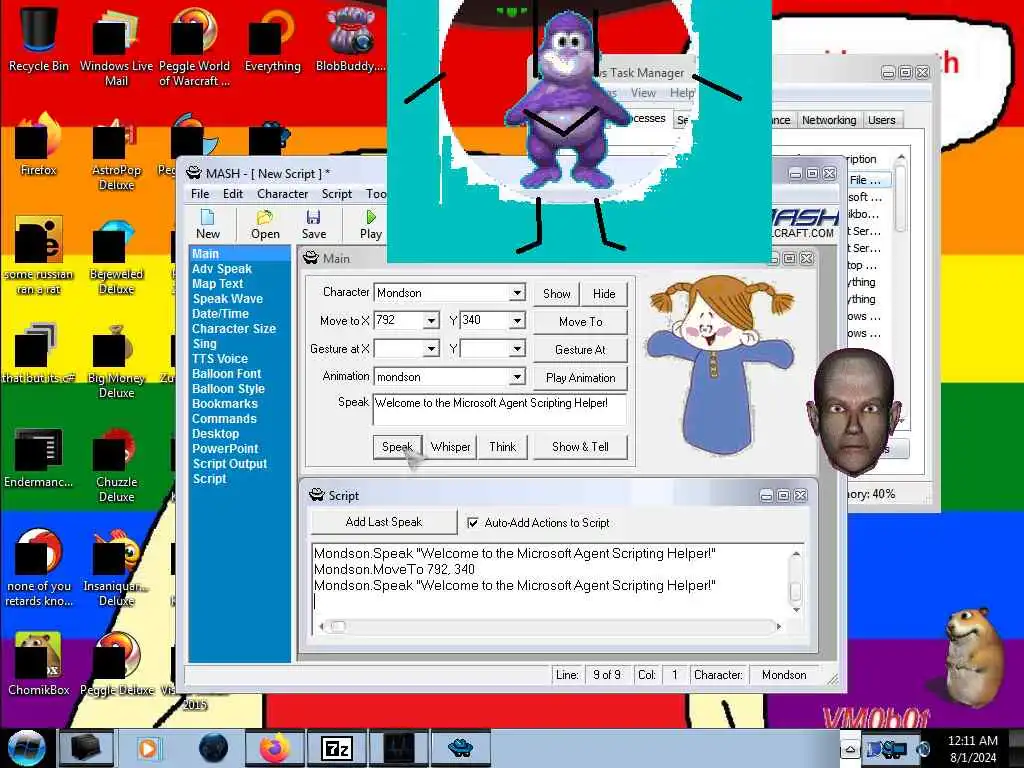Select PowerPoint in the sidebar
Viewport: 1024px width, 768px height.
(225, 449)
